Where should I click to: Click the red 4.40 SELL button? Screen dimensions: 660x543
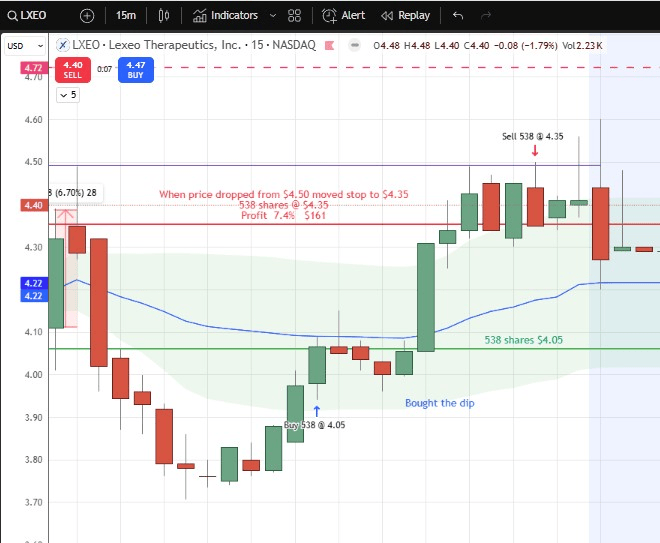coord(73,70)
